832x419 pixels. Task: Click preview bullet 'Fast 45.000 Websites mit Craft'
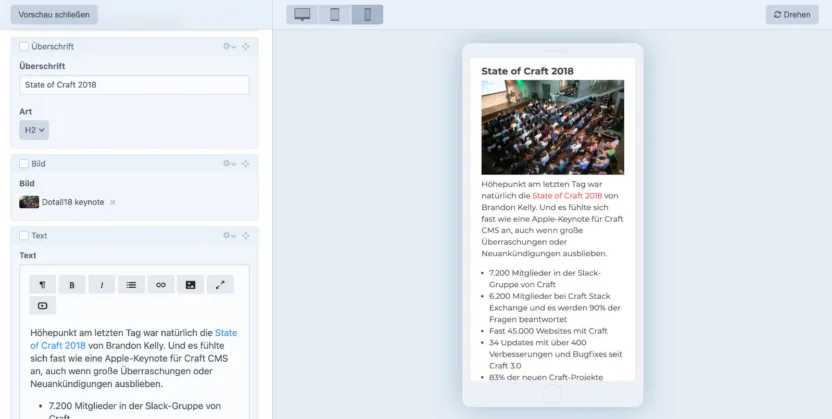[548, 331]
